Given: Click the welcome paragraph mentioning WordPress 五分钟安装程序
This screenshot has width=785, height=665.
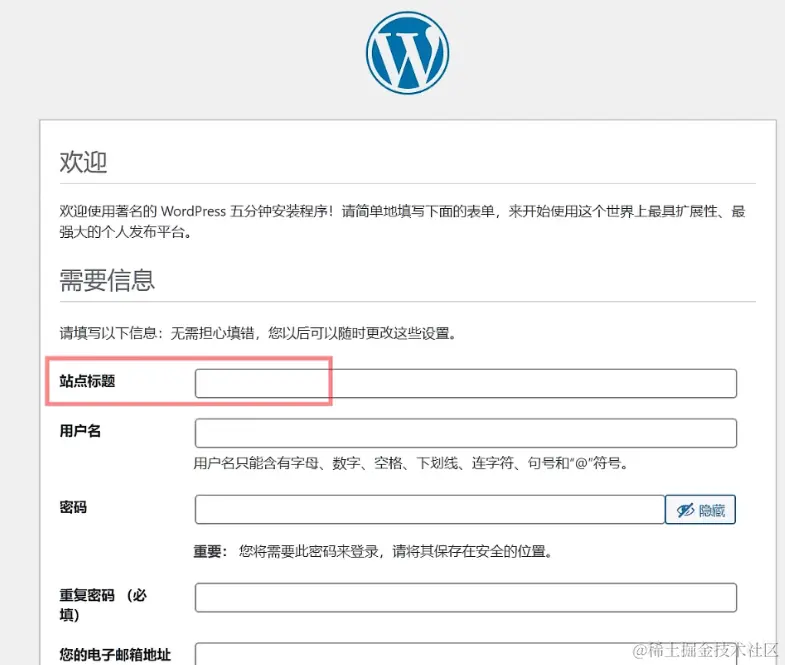Looking at the screenshot, I should pos(403,221).
